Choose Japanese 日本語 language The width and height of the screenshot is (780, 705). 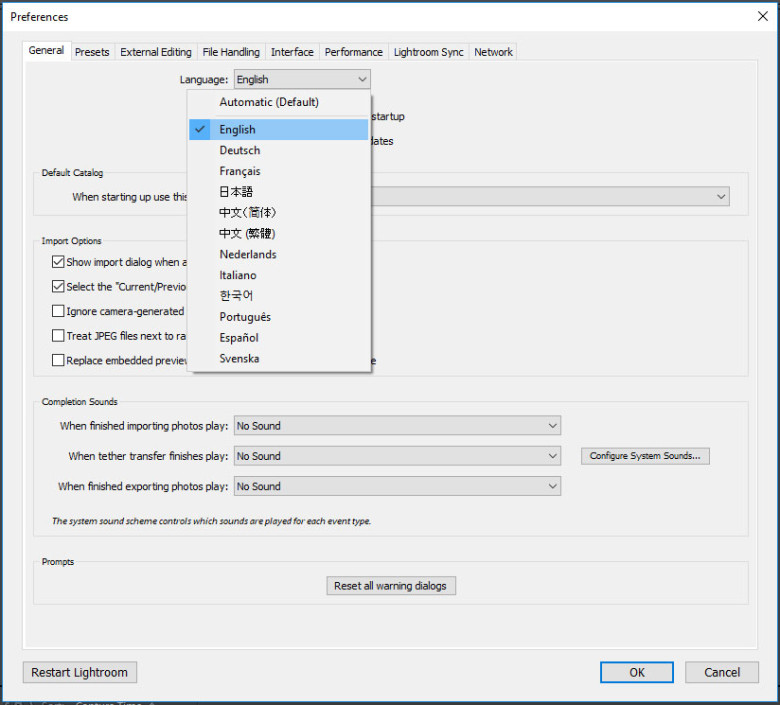pyautogui.click(x=279, y=192)
